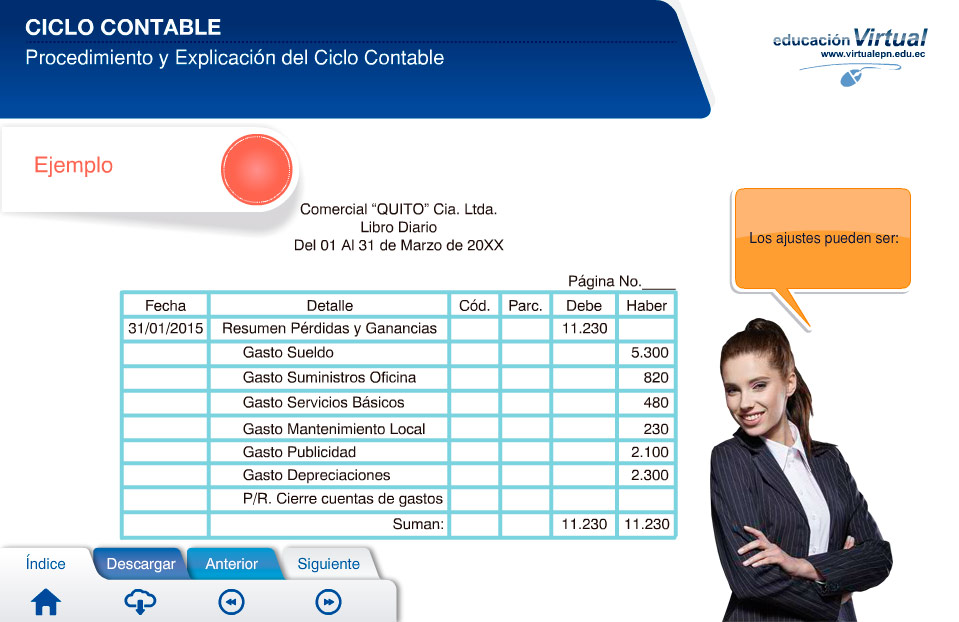Click the 'Página No.' label
959x622 pixels.
coord(604,281)
